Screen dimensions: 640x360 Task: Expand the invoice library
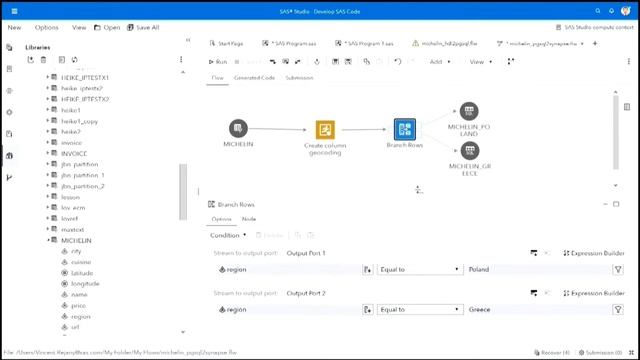tap(47, 142)
